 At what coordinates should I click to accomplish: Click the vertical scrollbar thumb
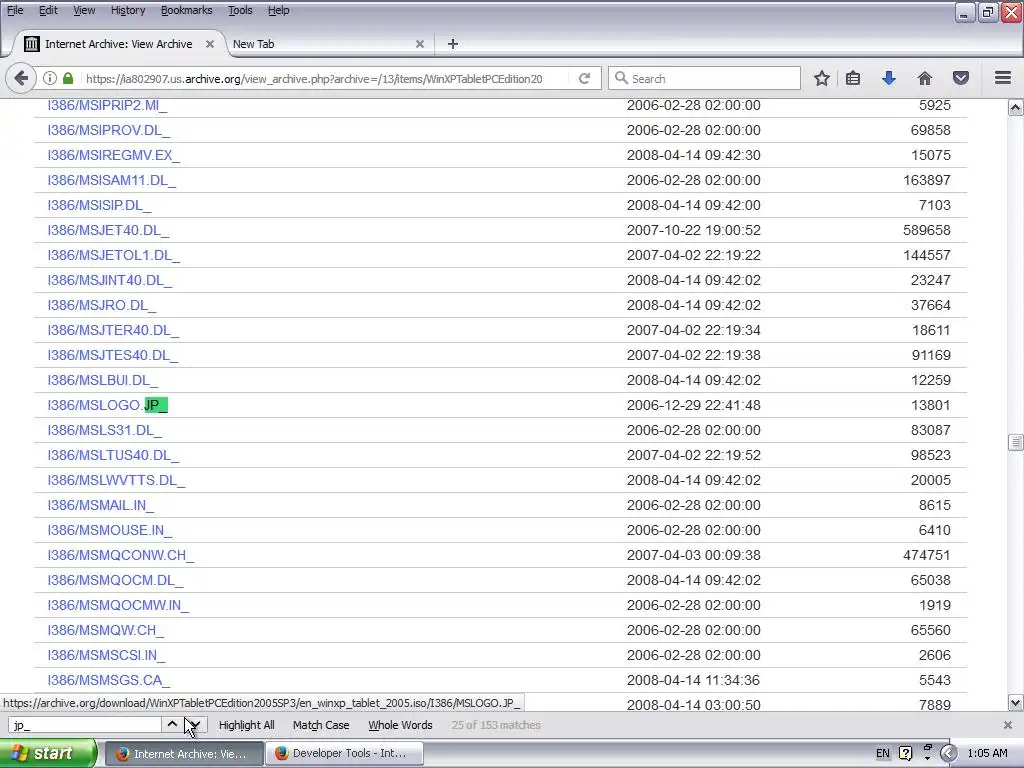point(1016,442)
